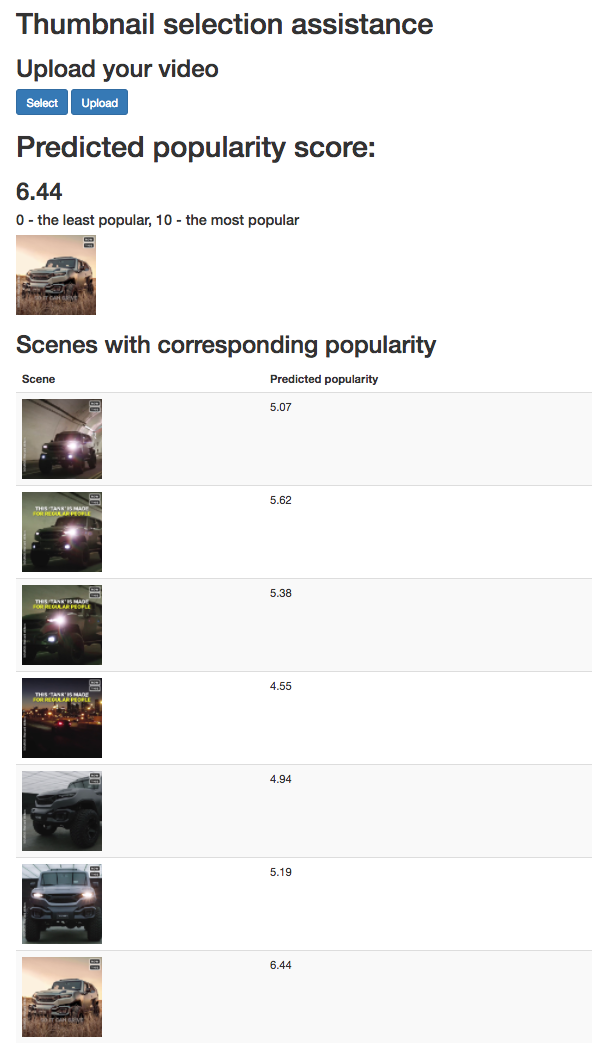The width and height of the screenshot is (610, 1043).
Task: Click the Predicted popularity column header
Action: (324, 380)
